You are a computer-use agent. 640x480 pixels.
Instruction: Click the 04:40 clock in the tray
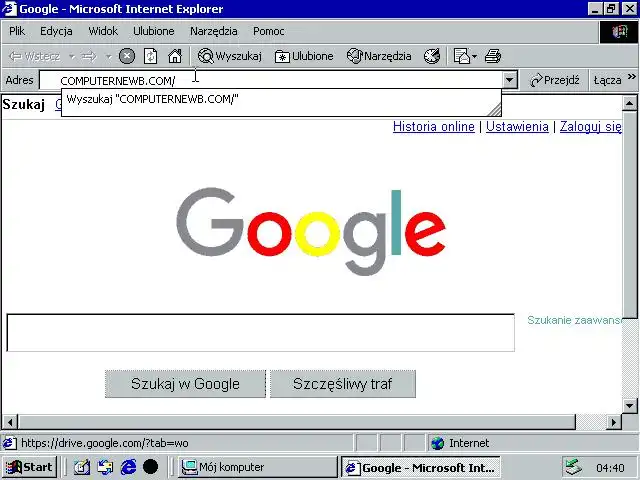pyautogui.click(x=610, y=468)
